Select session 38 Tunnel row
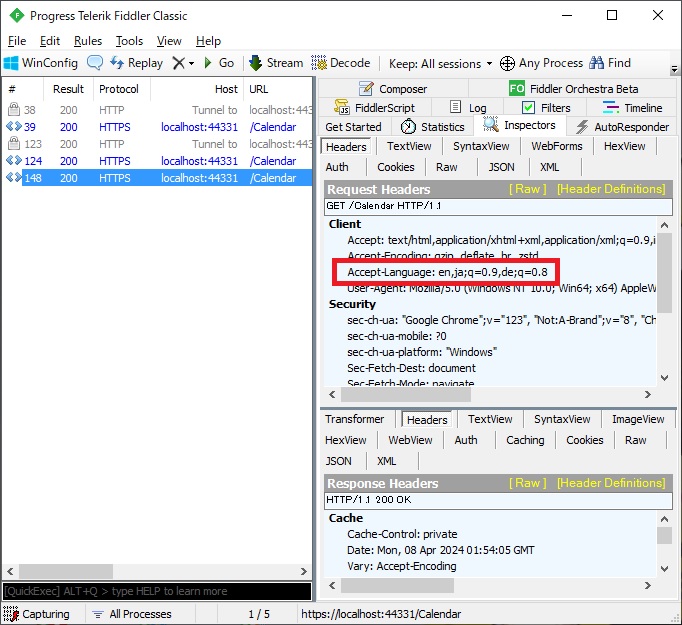682x625 pixels. (157, 110)
